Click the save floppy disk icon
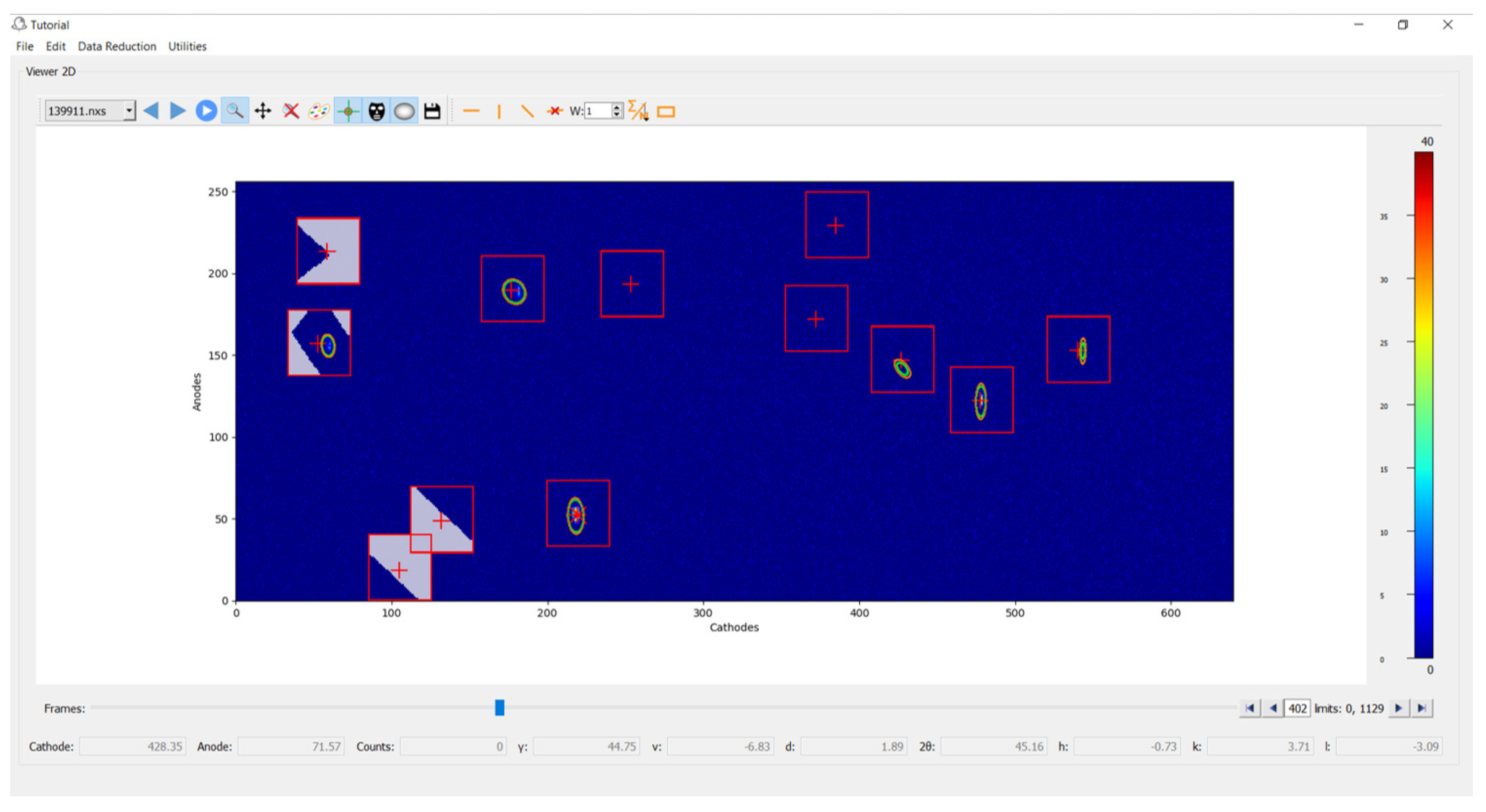1486x812 pixels. coord(432,111)
